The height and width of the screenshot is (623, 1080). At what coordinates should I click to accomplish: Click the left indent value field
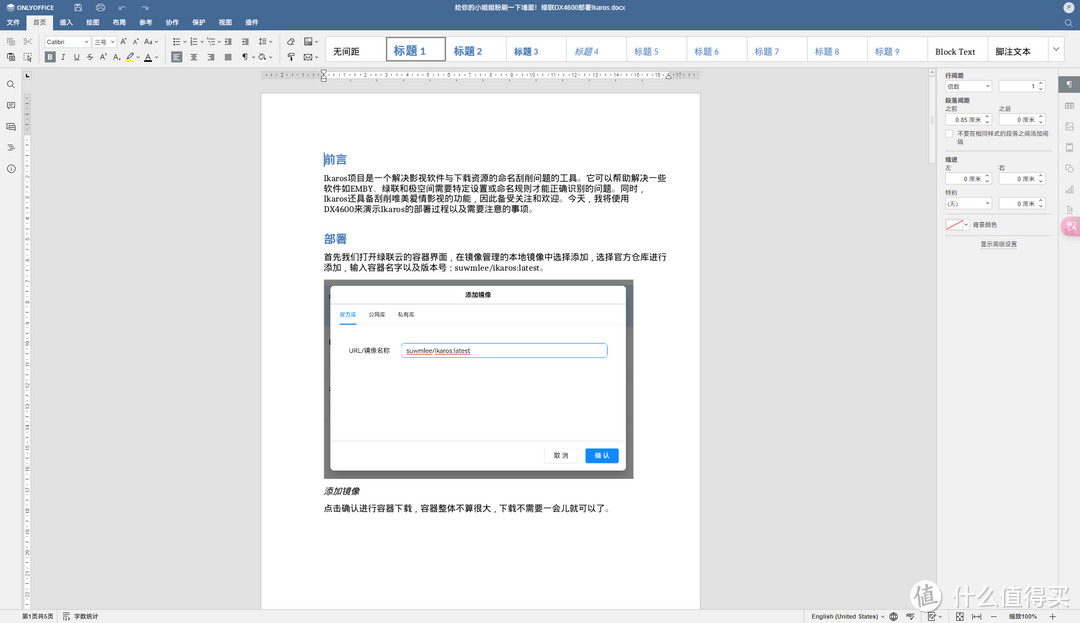(x=968, y=179)
